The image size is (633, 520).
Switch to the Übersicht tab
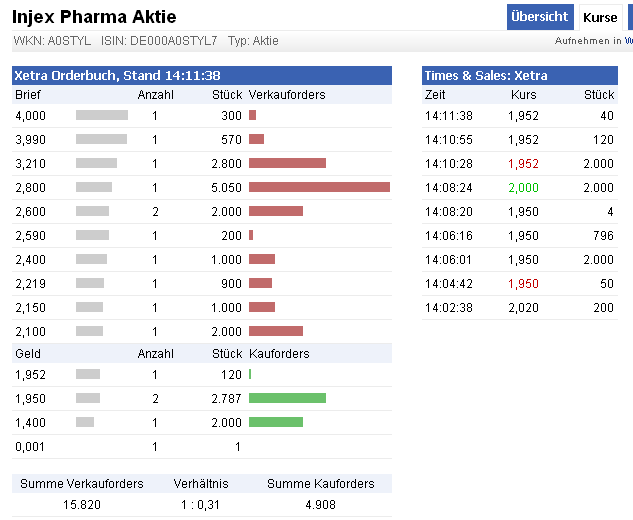[539, 17]
